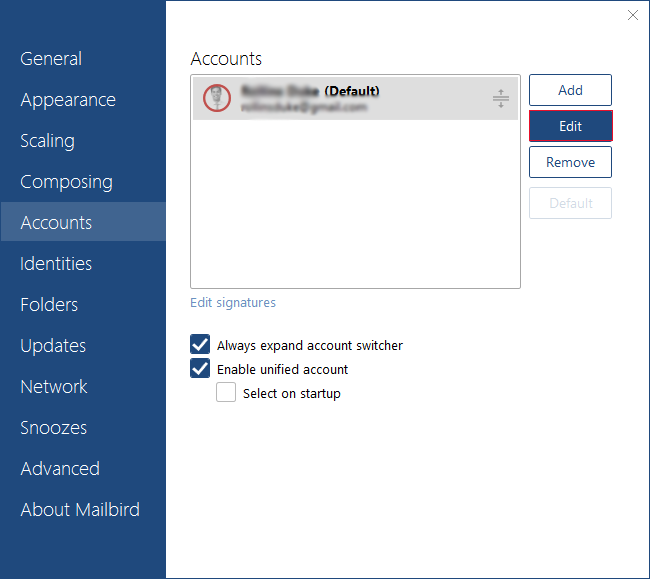Disable the Enable unified account checkbox
Screen dimensions: 650x579
(x=200, y=368)
